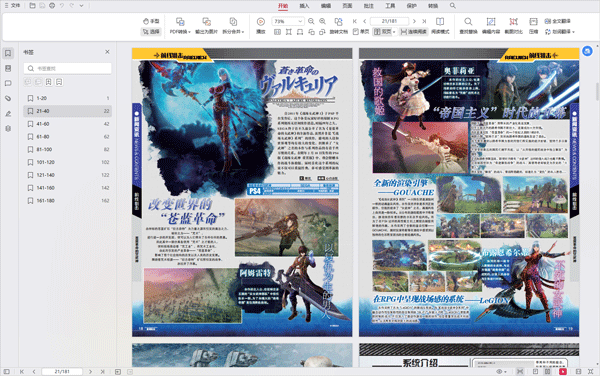Open the bookmark '41-60'

[x=68, y=124]
